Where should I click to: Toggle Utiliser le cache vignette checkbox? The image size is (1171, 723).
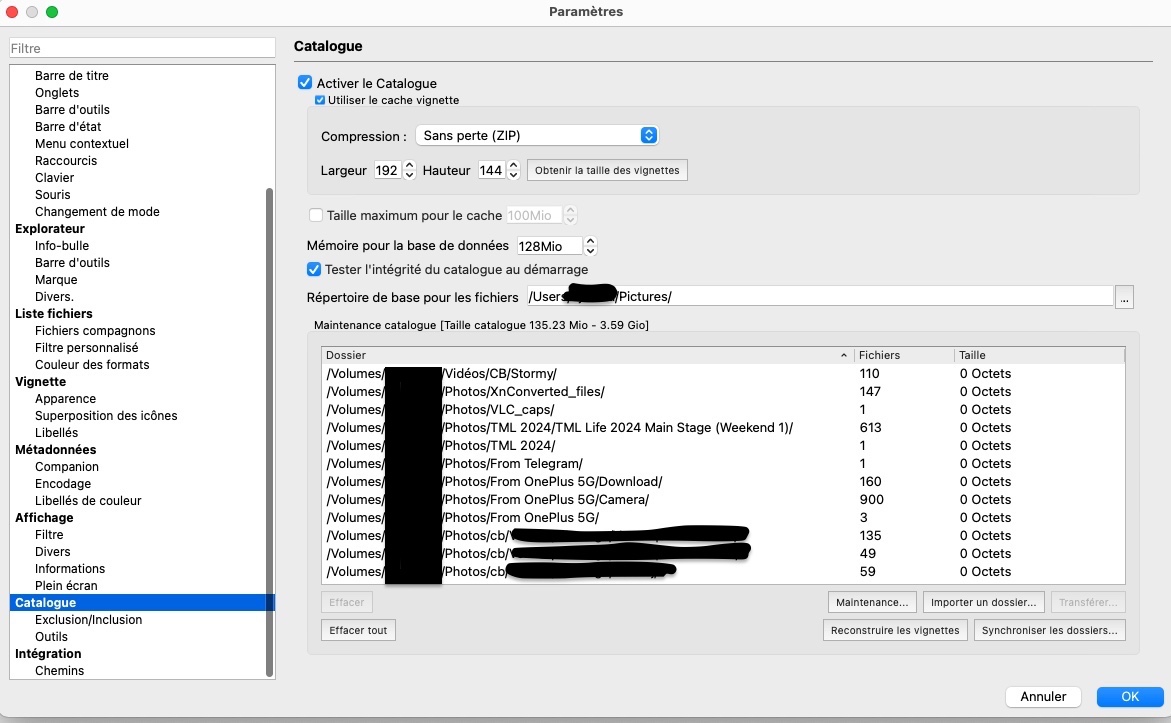320,100
